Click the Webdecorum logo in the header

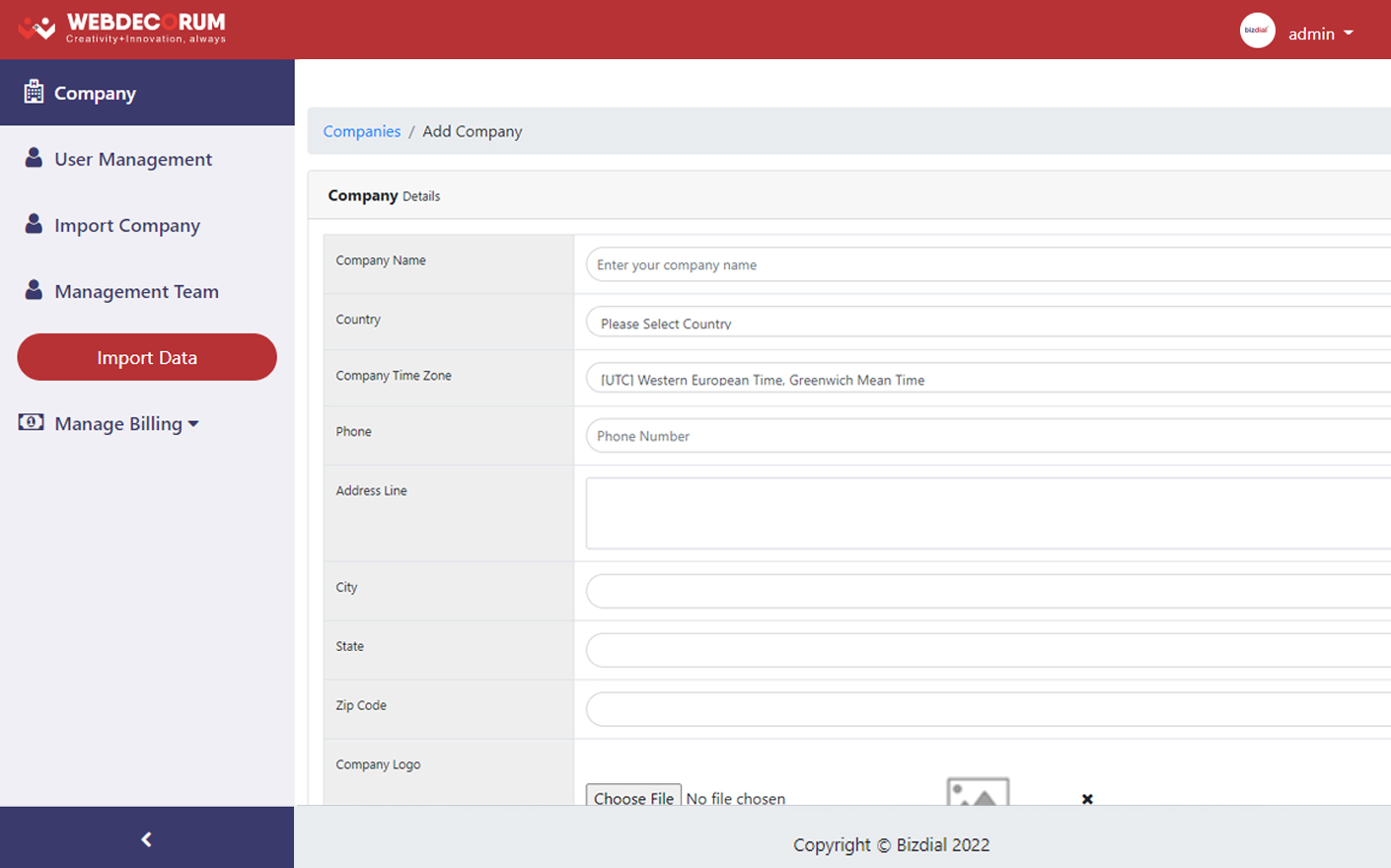[x=122, y=28]
